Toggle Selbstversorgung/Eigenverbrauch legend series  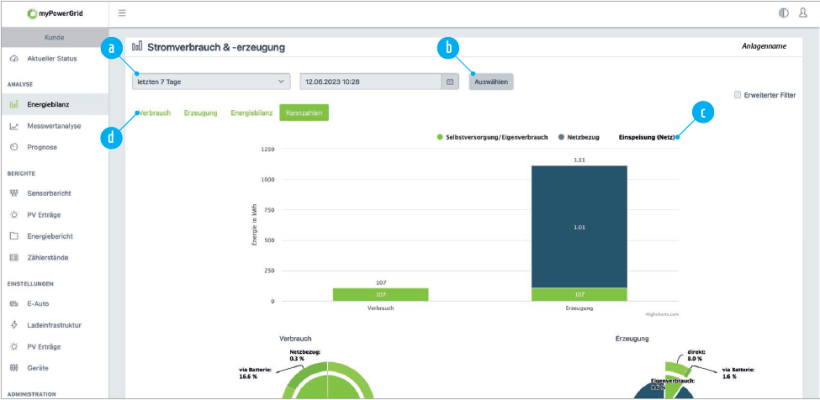492,136
